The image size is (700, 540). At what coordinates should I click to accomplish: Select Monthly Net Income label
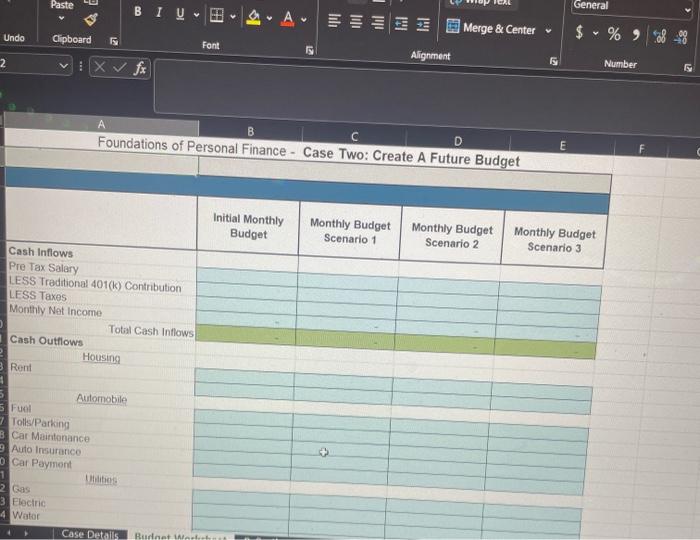pyautogui.click(x=56, y=311)
